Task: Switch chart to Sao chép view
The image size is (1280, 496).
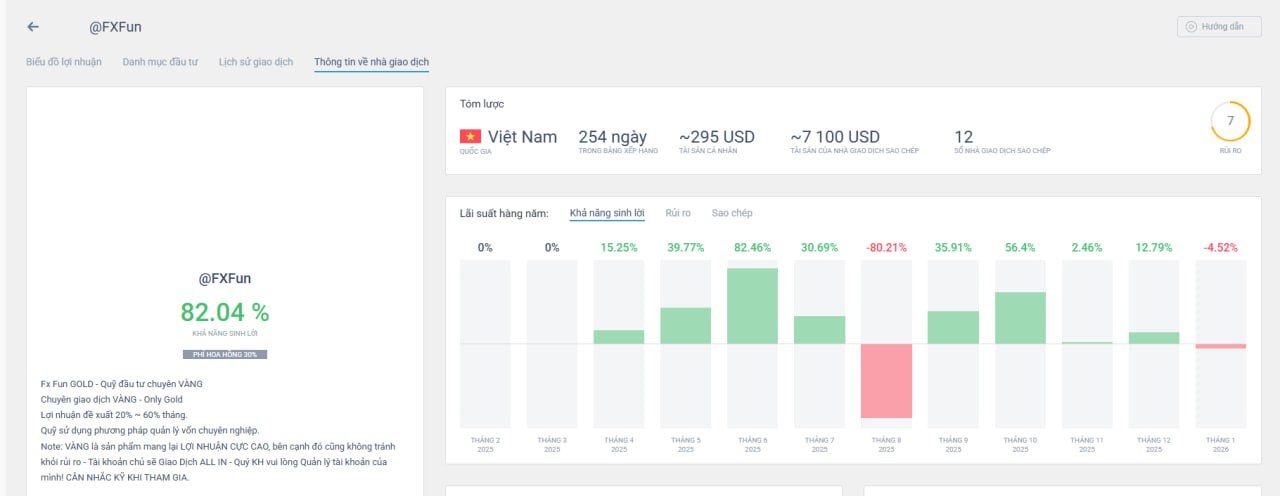Action: coord(732,213)
